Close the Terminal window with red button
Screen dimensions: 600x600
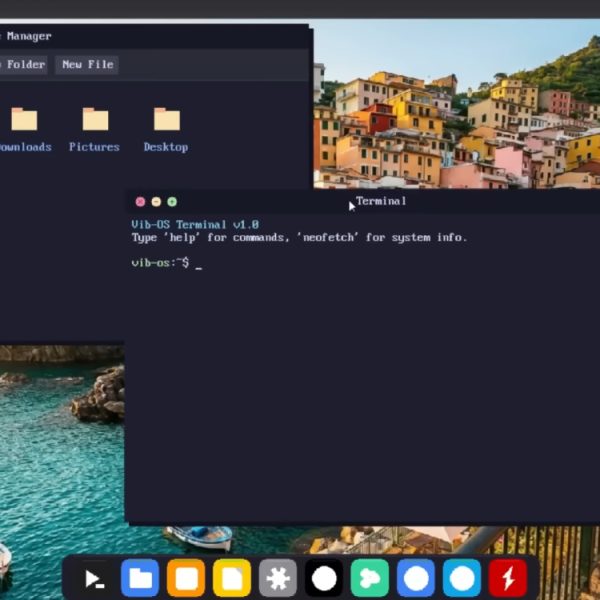tap(140, 202)
